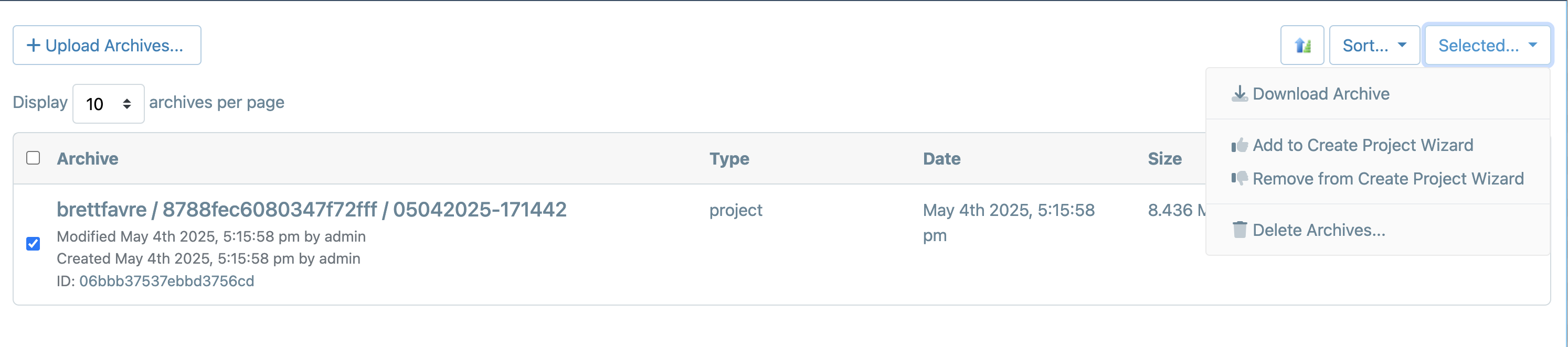
Task: Click the sort direction arrow icon button
Action: pos(1301,45)
